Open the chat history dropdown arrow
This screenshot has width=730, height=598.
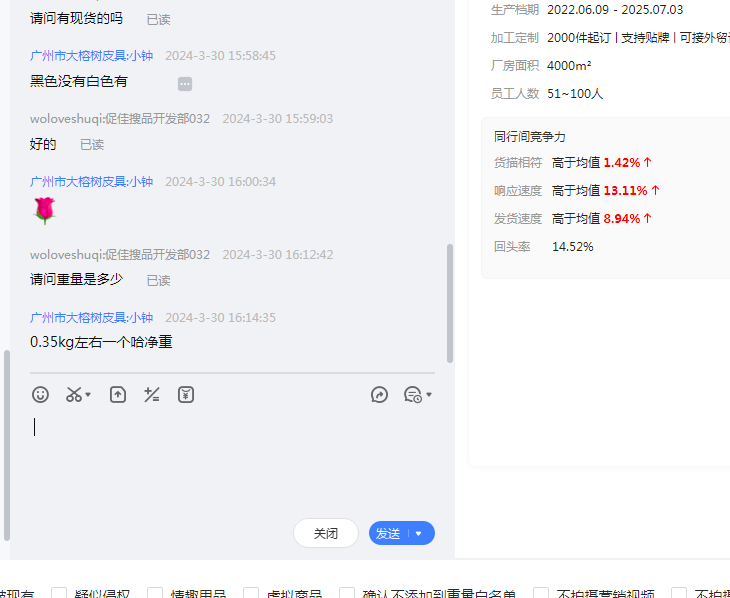point(429,395)
